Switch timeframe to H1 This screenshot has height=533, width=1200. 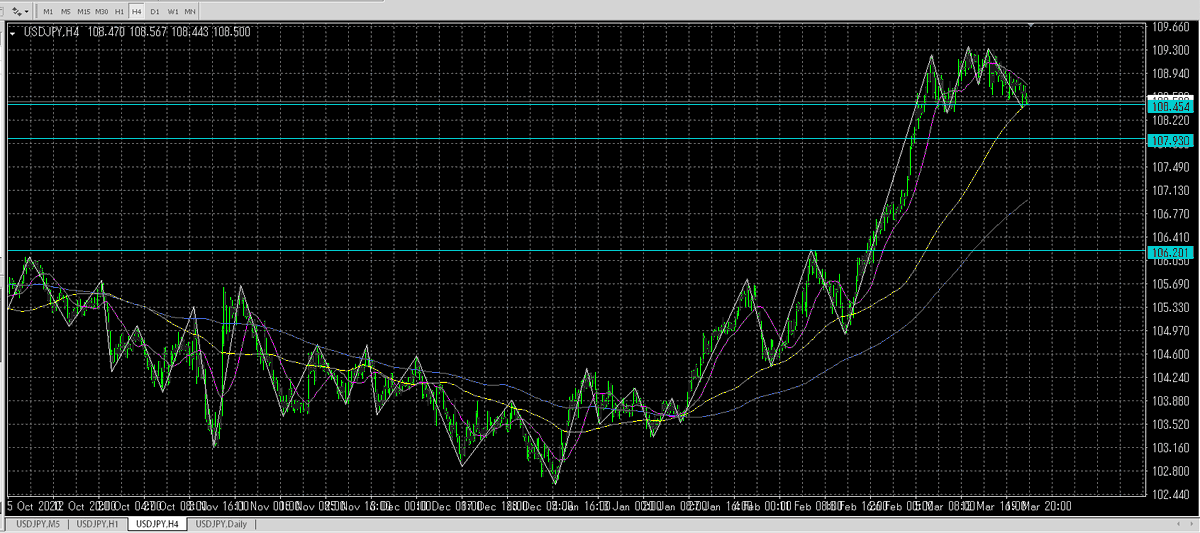120,10
